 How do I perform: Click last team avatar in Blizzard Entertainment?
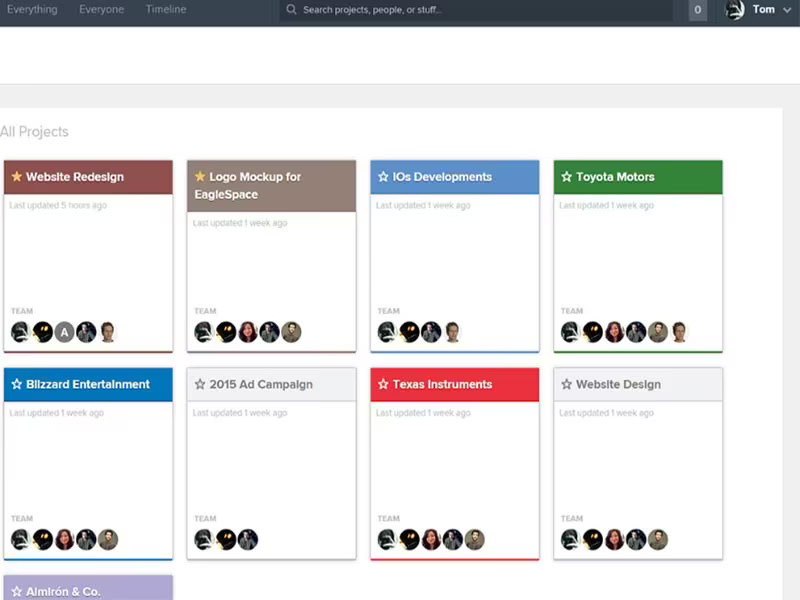(x=108, y=539)
